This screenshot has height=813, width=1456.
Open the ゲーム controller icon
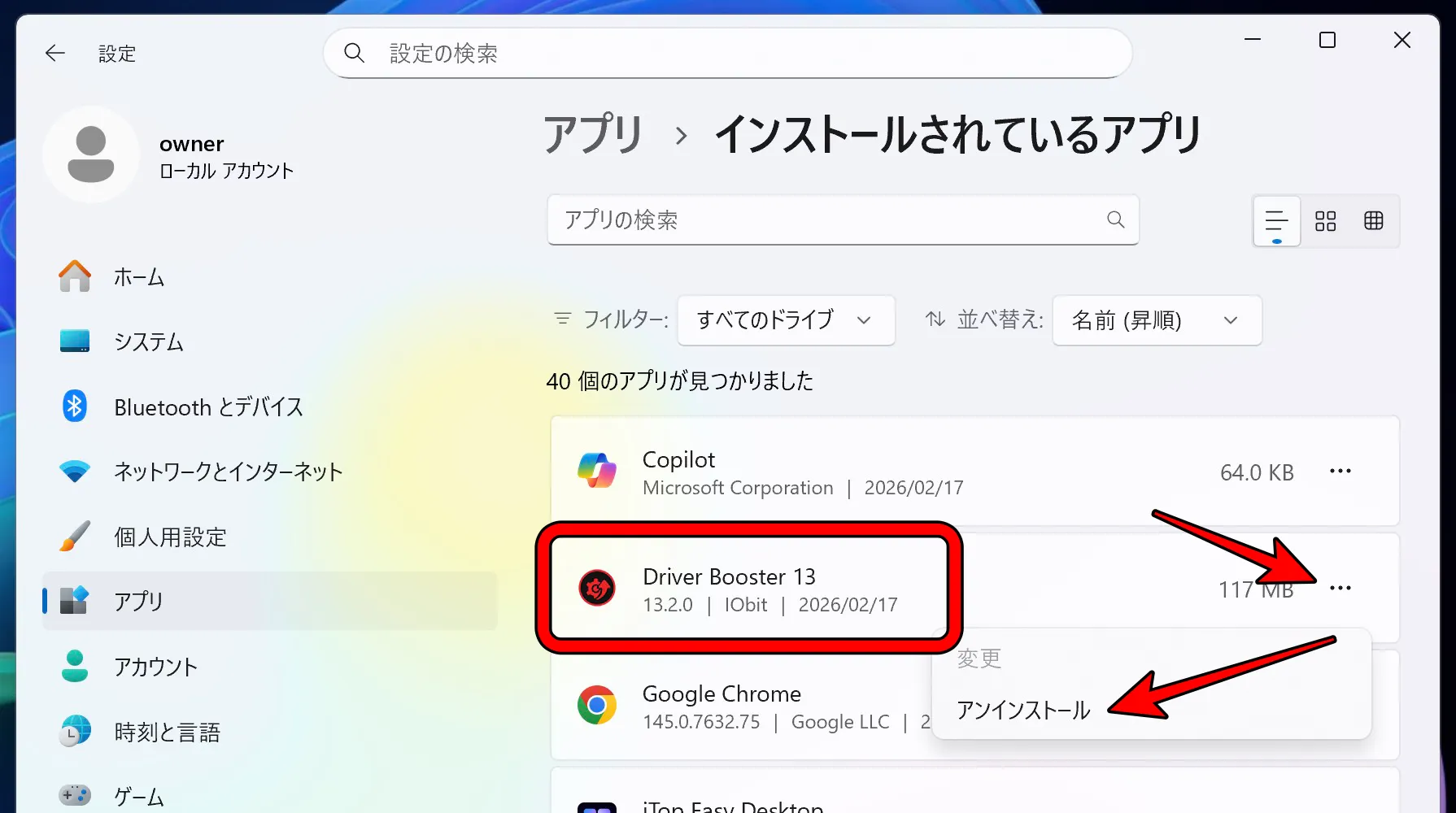tap(74, 795)
